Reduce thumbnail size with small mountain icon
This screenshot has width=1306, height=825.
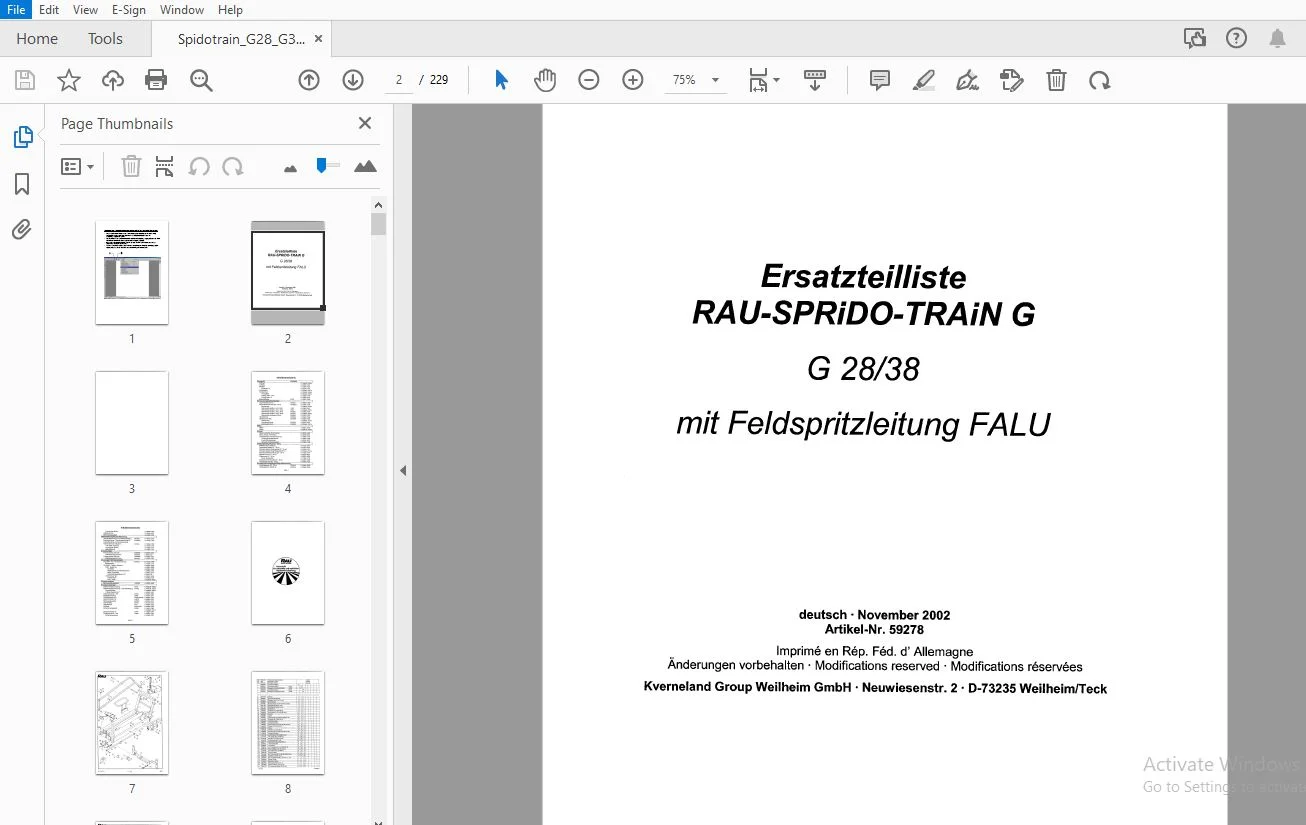pos(290,168)
